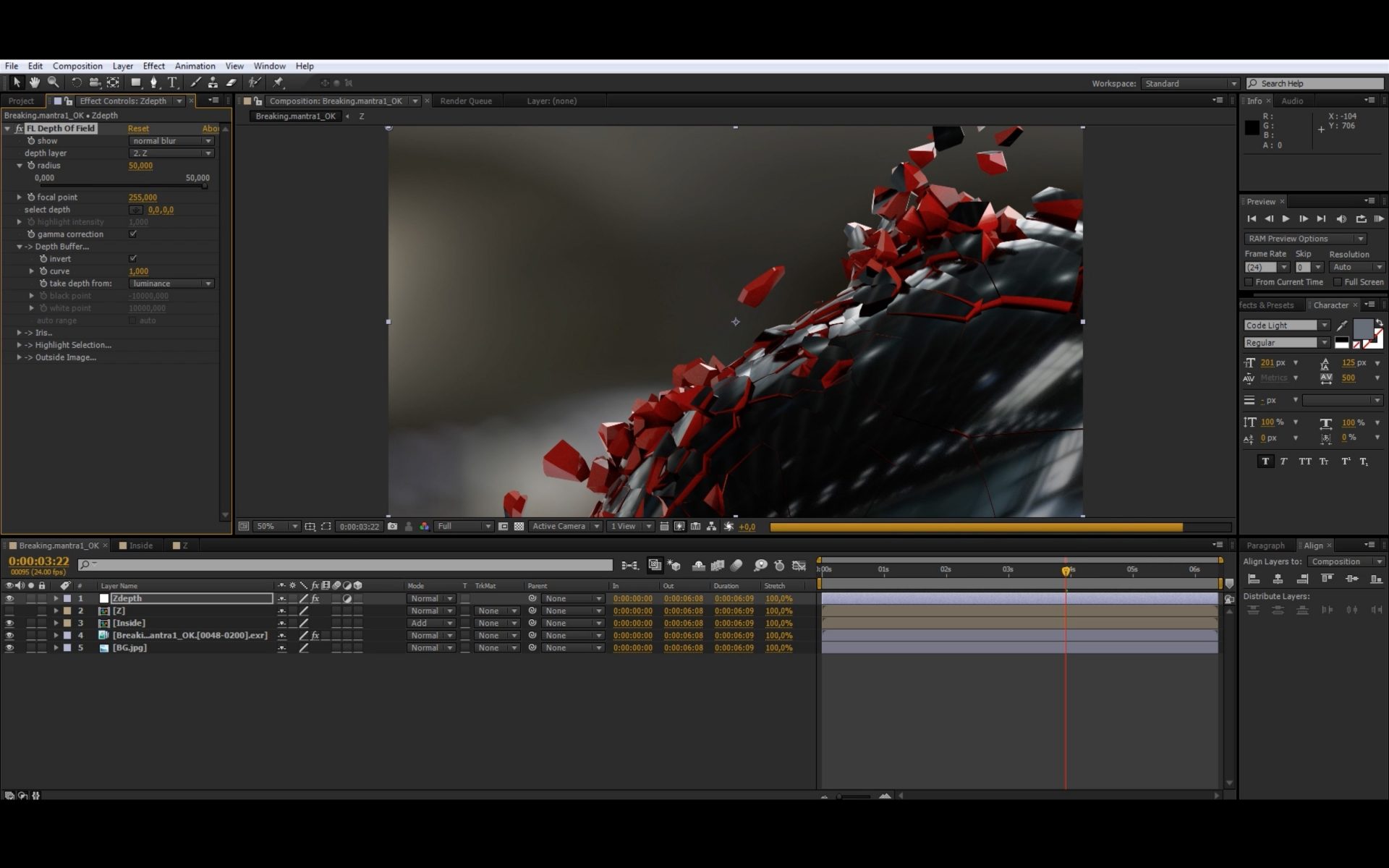Reset the FL Depth Of Field effect

(138, 129)
